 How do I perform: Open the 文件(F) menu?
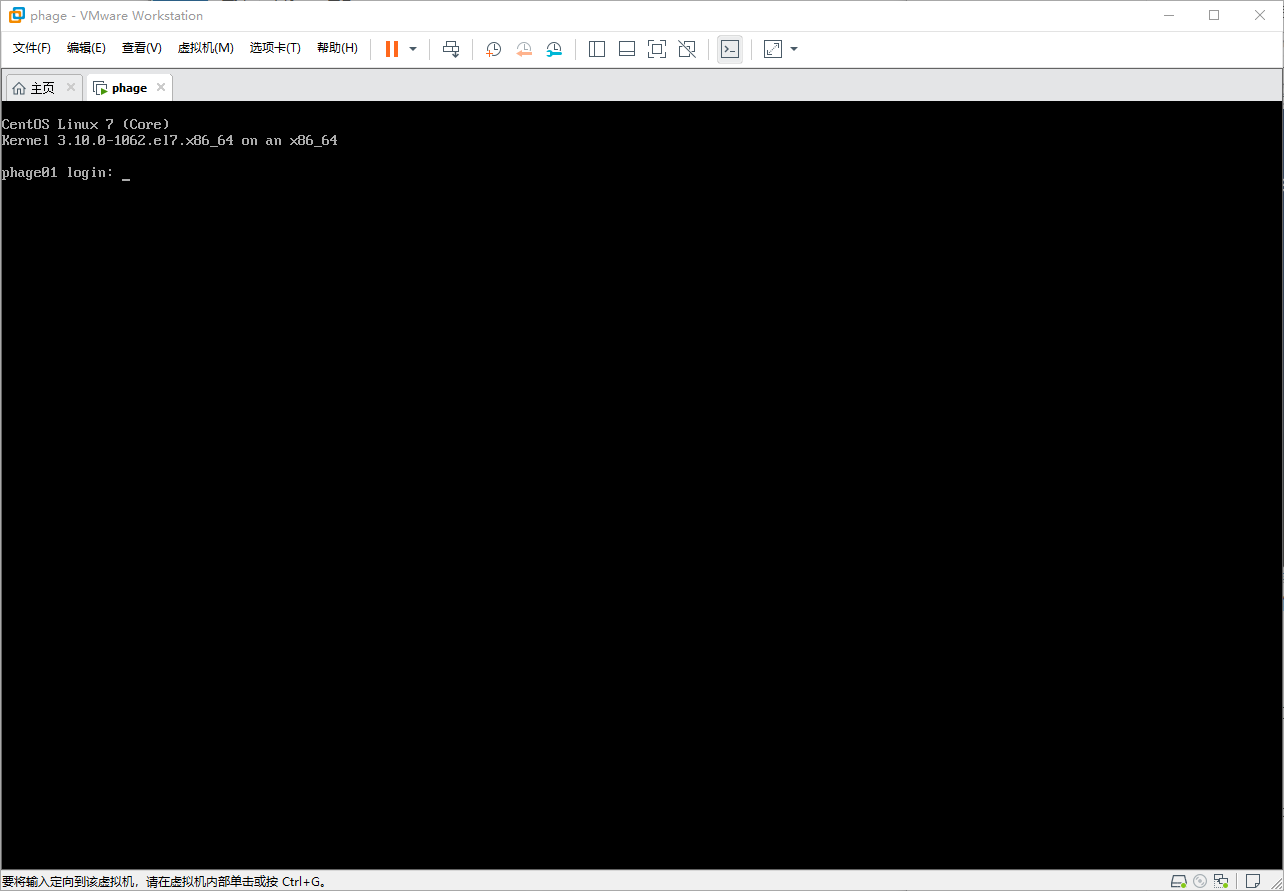[x=32, y=48]
